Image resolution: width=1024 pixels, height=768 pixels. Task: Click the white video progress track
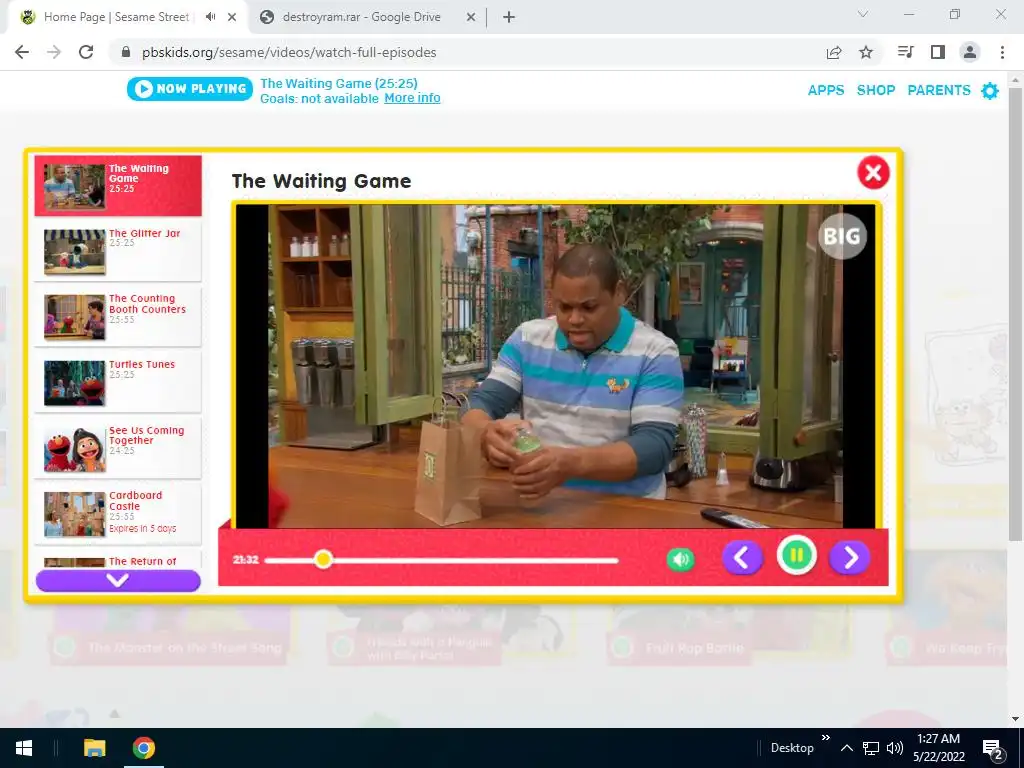click(441, 560)
